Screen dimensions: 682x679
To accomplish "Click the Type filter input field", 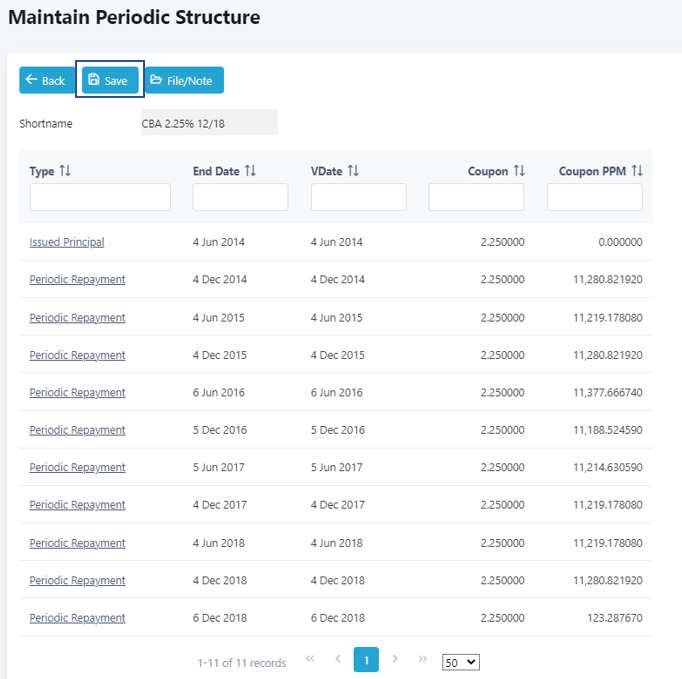I will click(100, 197).
